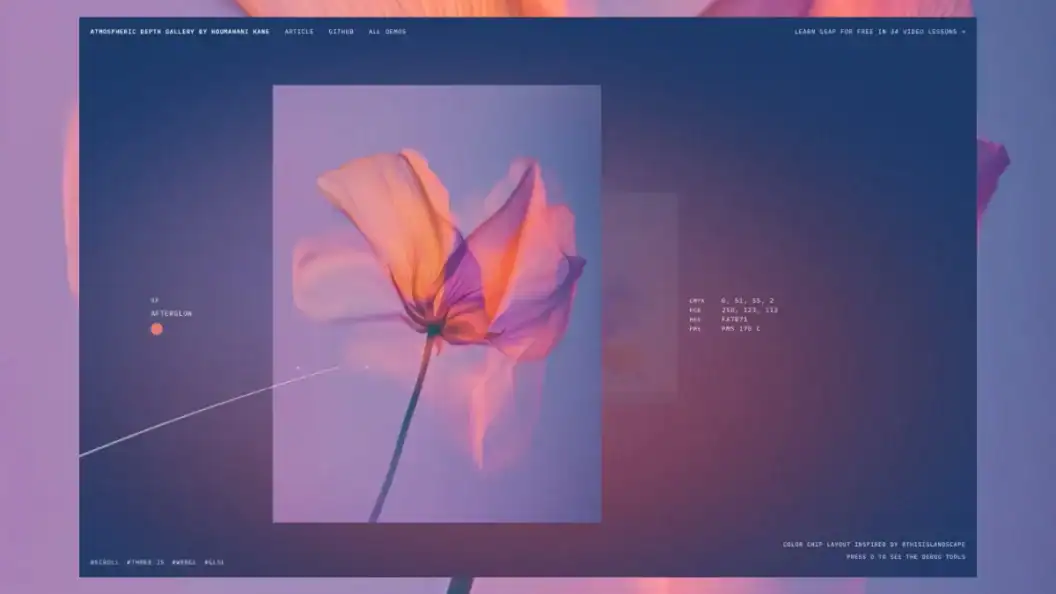Screen dimensions: 1056x594
Task: Open the #THREE JS hashtag
Action: [145, 561]
